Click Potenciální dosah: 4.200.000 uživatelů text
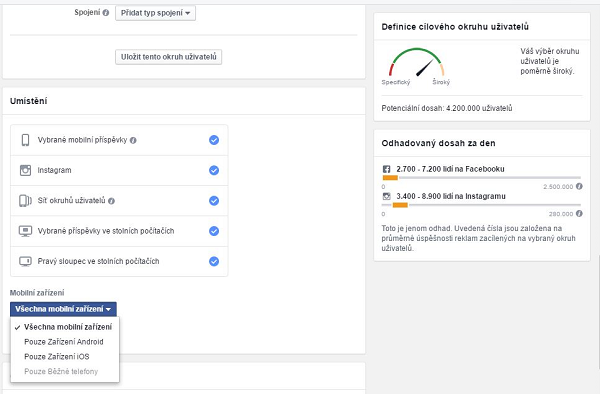Screen dimensions: 600x394 [447, 108]
